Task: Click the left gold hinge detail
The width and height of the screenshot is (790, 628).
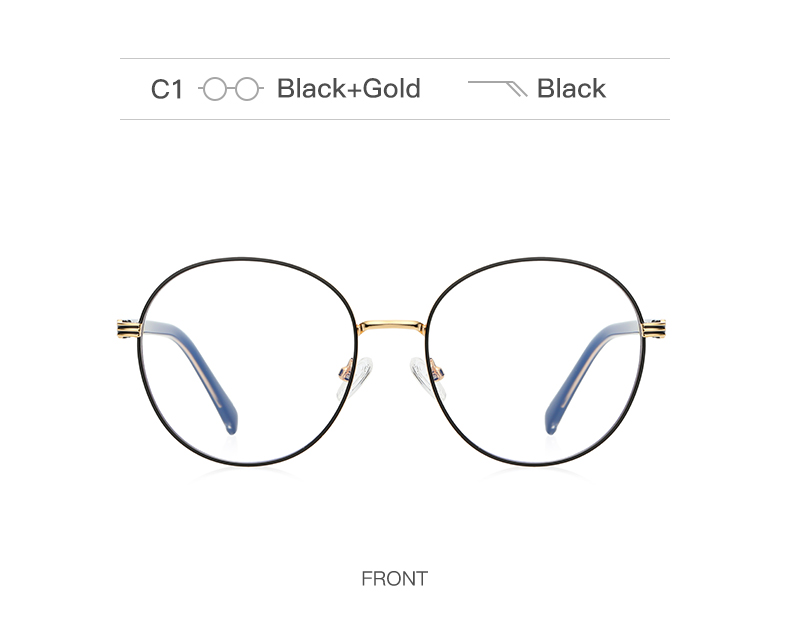Action: click(x=129, y=329)
